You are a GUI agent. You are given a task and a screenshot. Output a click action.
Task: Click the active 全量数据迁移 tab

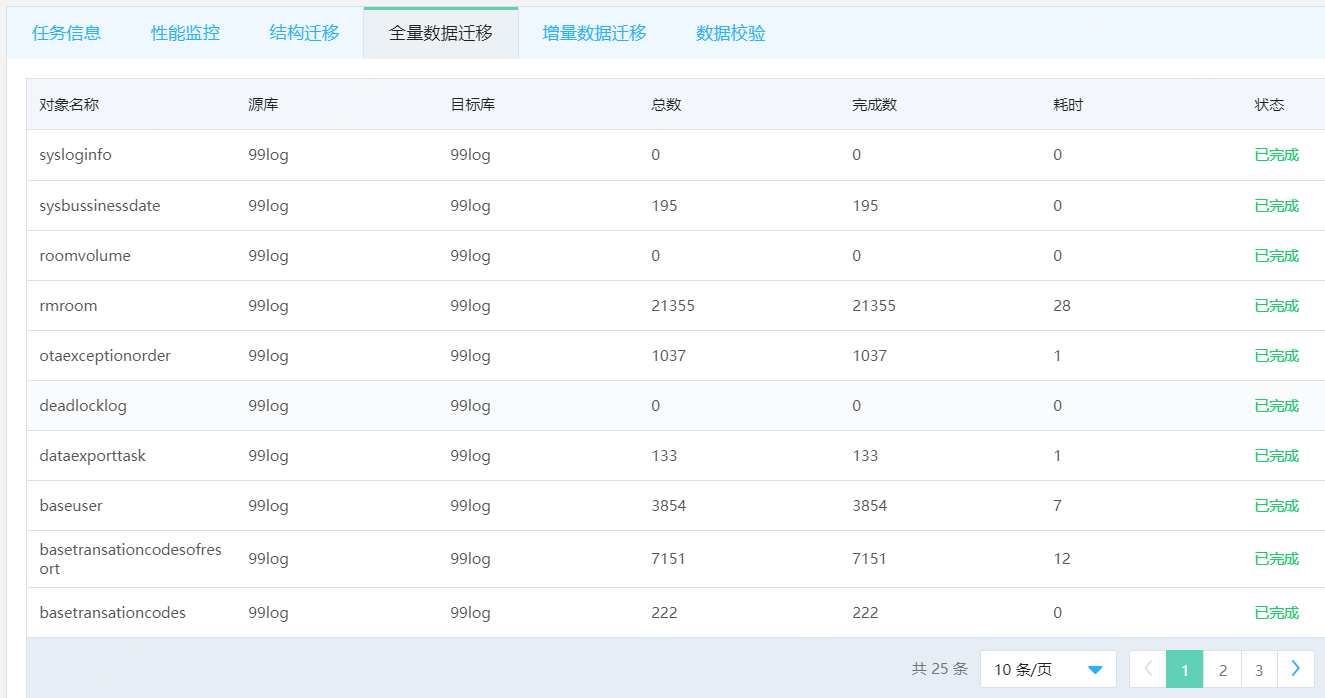pos(441,32)
